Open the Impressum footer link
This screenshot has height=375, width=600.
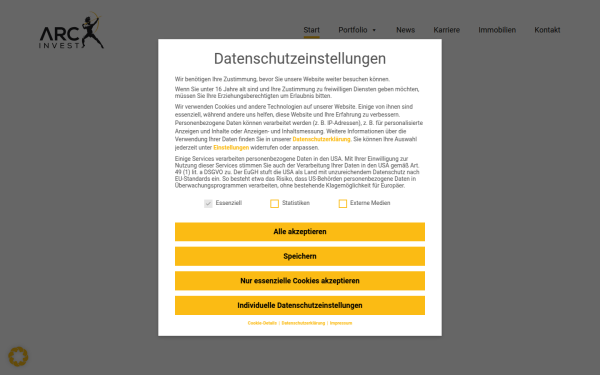[x=341, y=323]
